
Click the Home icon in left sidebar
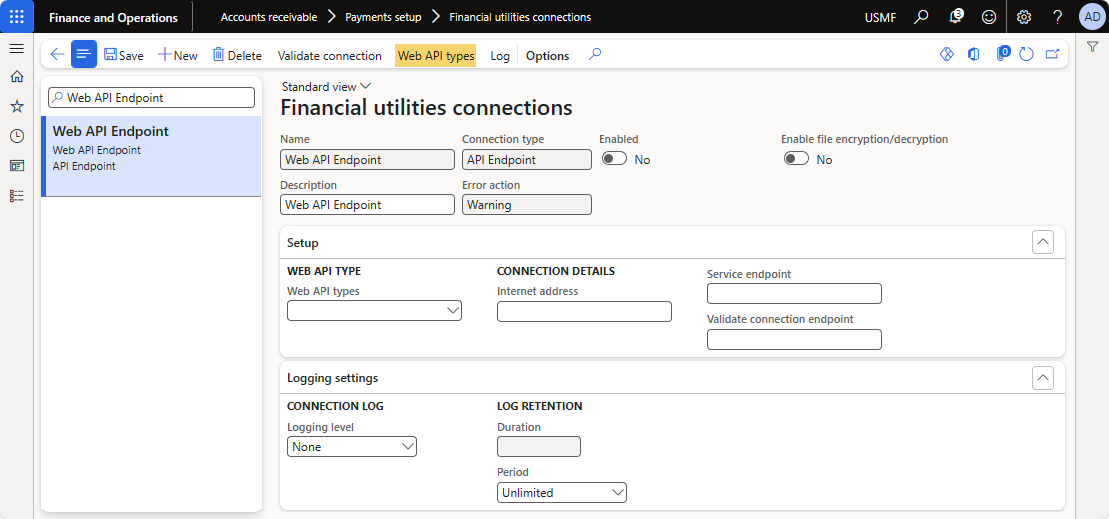(16, 76)
